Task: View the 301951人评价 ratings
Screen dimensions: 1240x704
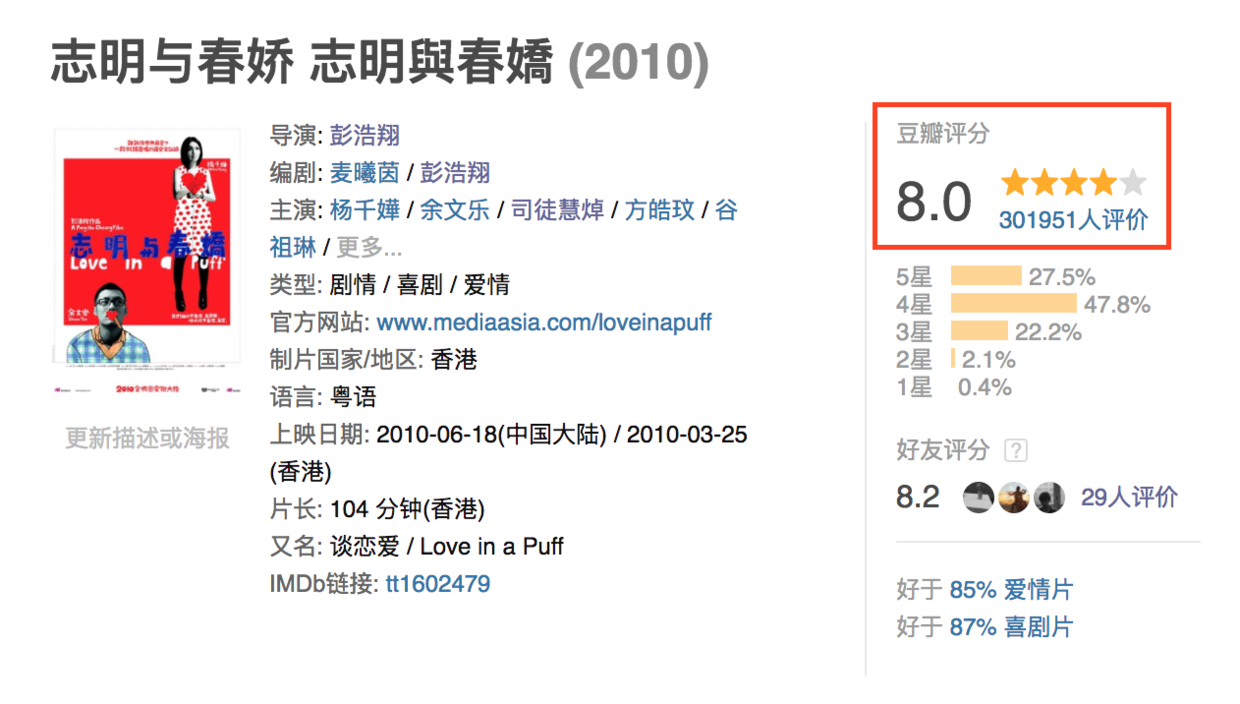Action: click(x=1073, y=220)
